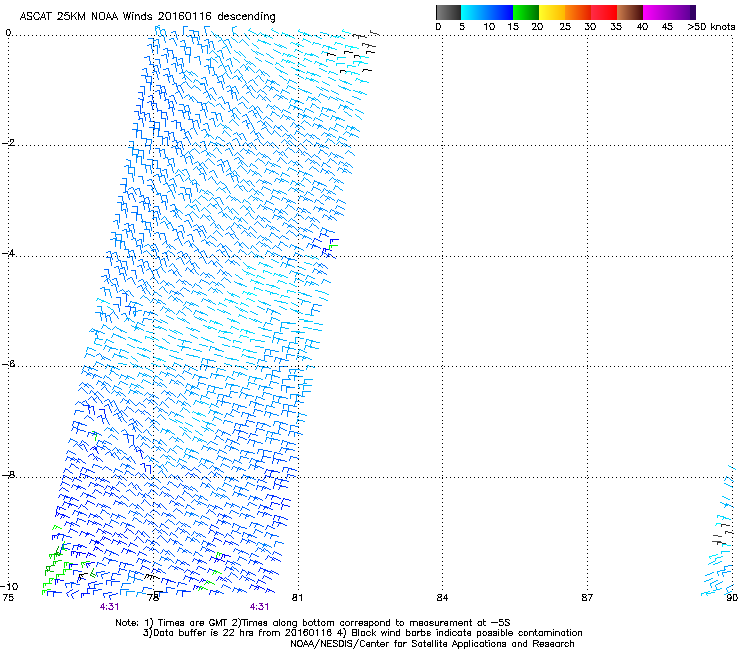Viewport: 740px width, 650px height.
Task: Click the magenta 40-45 knots color segment
Action: click(x=656, y=12)
